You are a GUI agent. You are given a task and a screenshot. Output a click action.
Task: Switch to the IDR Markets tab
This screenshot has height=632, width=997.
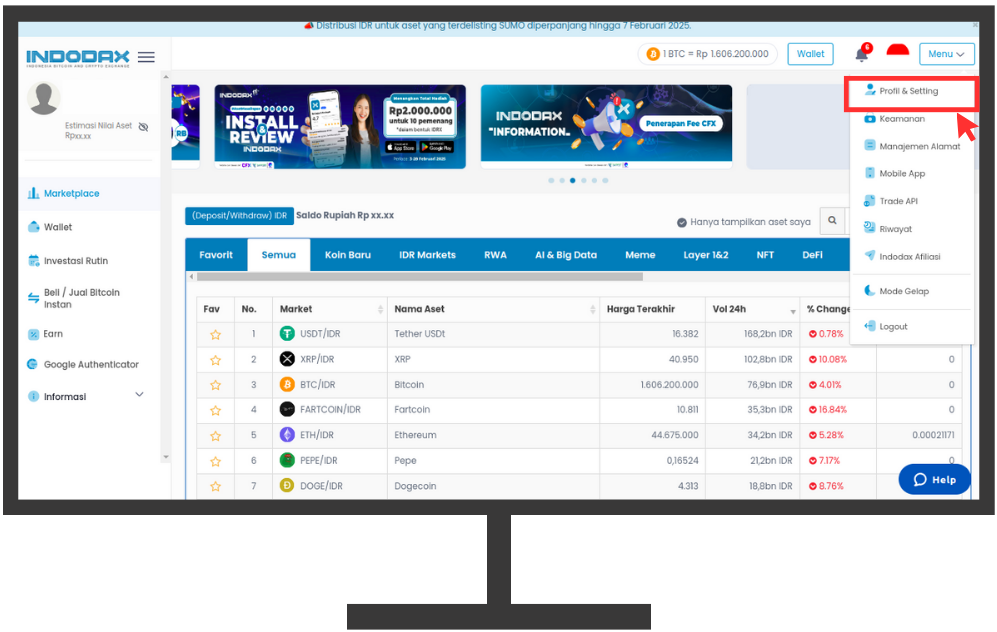427,255
